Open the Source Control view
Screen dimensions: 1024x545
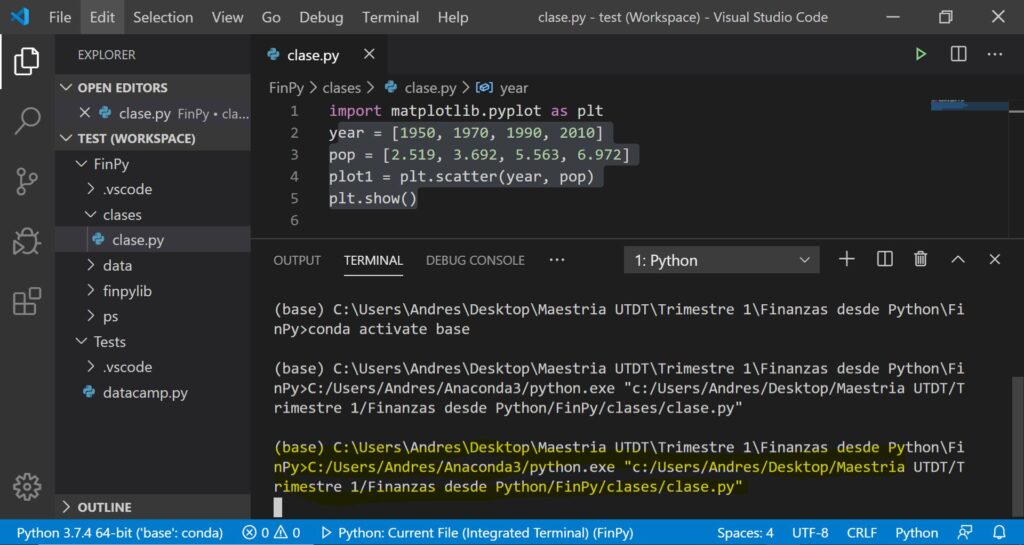pyautogui.click(x=27, y=181)
